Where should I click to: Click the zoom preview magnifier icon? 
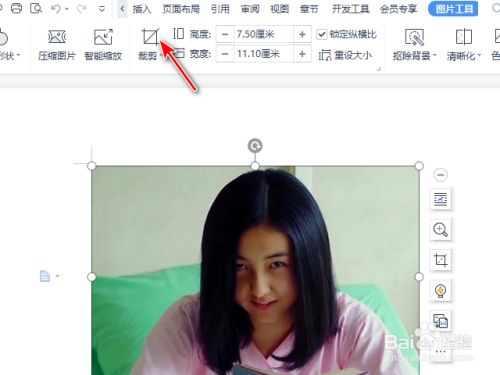[x=440, y=229]
